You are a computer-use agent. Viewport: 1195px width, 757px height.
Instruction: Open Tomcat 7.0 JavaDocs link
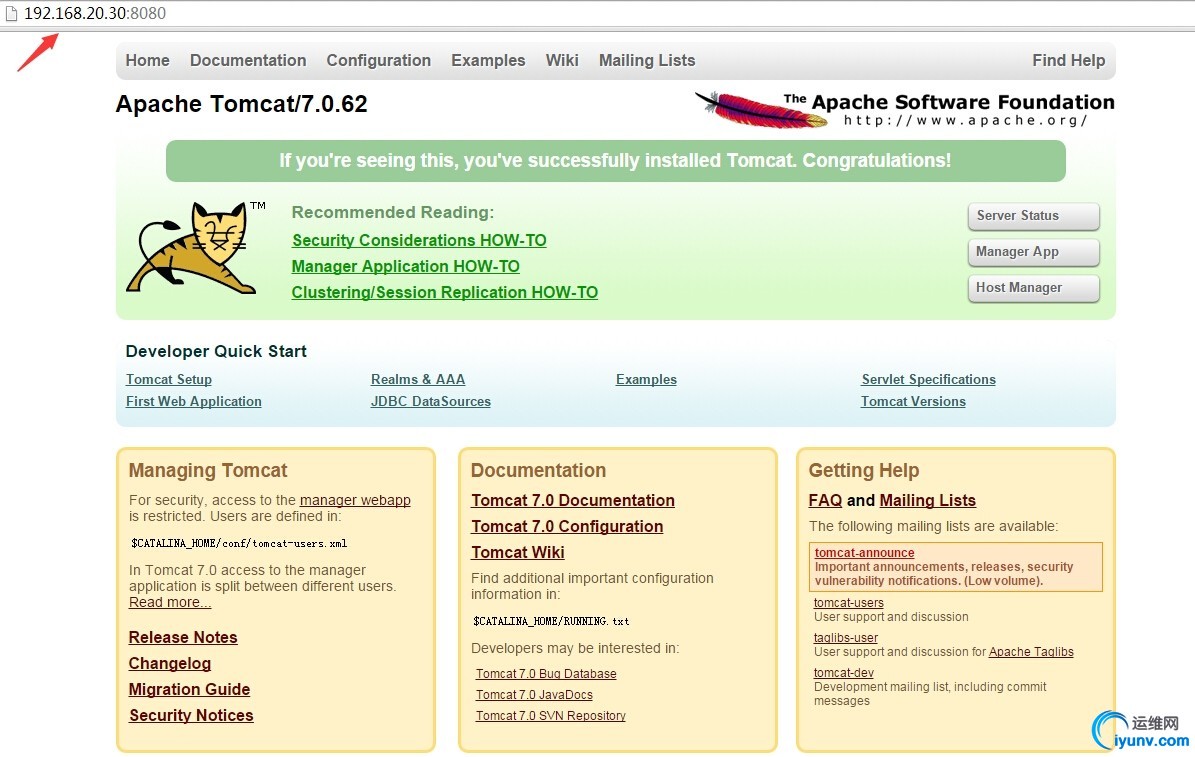click(534, 694)
